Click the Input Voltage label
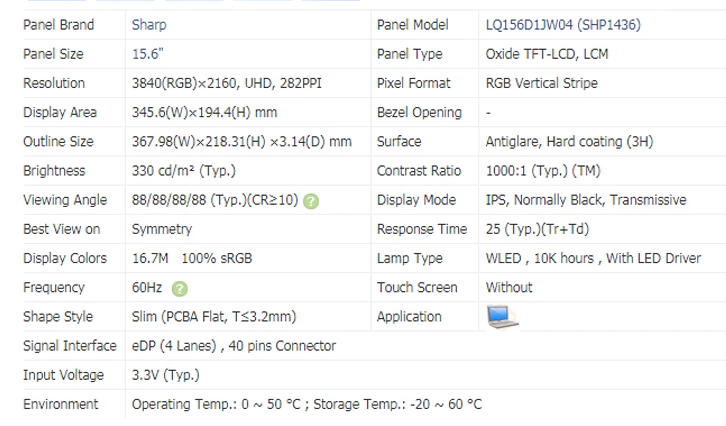The image size is (726, 426). 63,375
